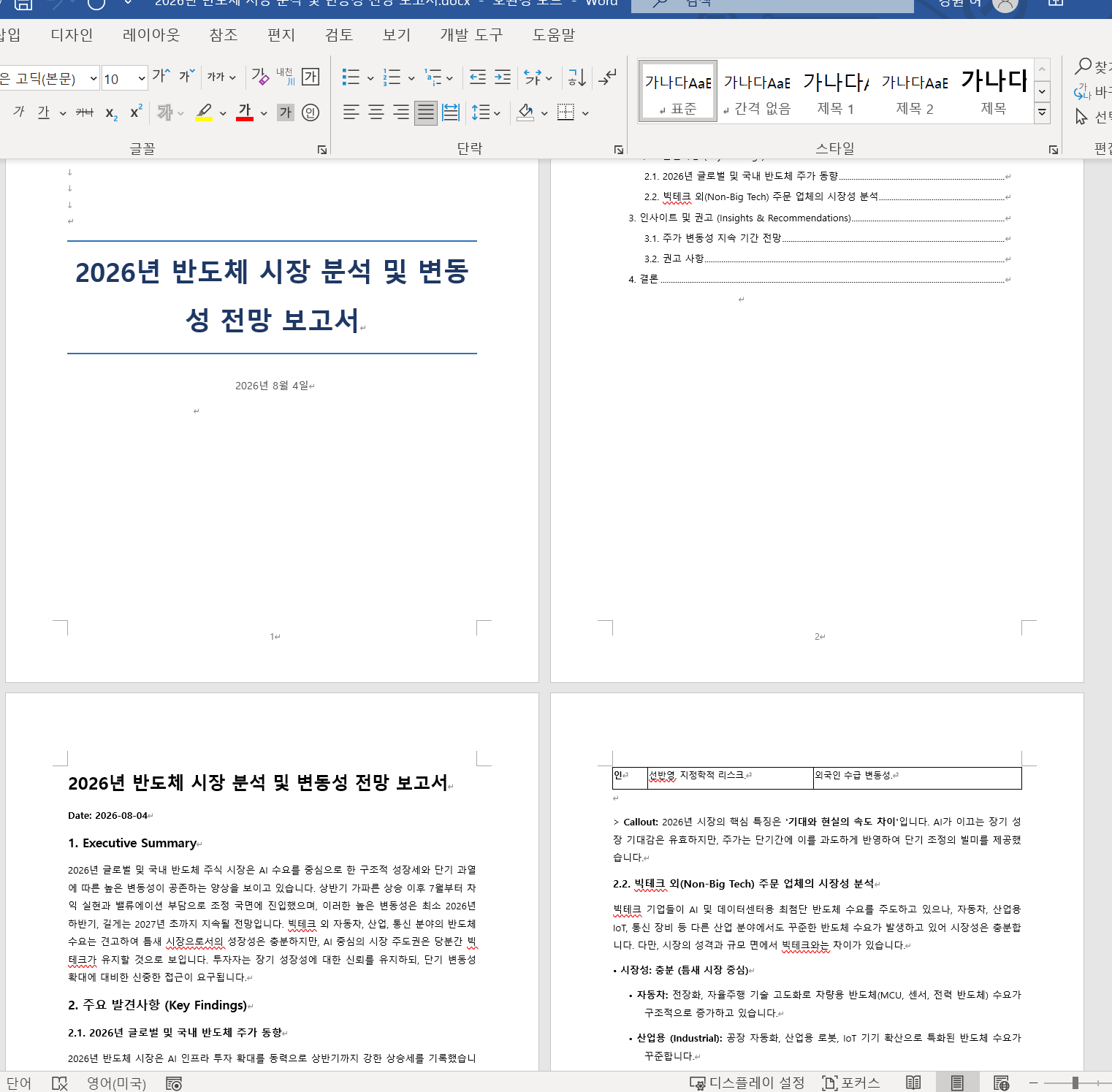Open the phonetic guide tool
This screenshot has height=1092, width=1112.
[x=285, y=77]
